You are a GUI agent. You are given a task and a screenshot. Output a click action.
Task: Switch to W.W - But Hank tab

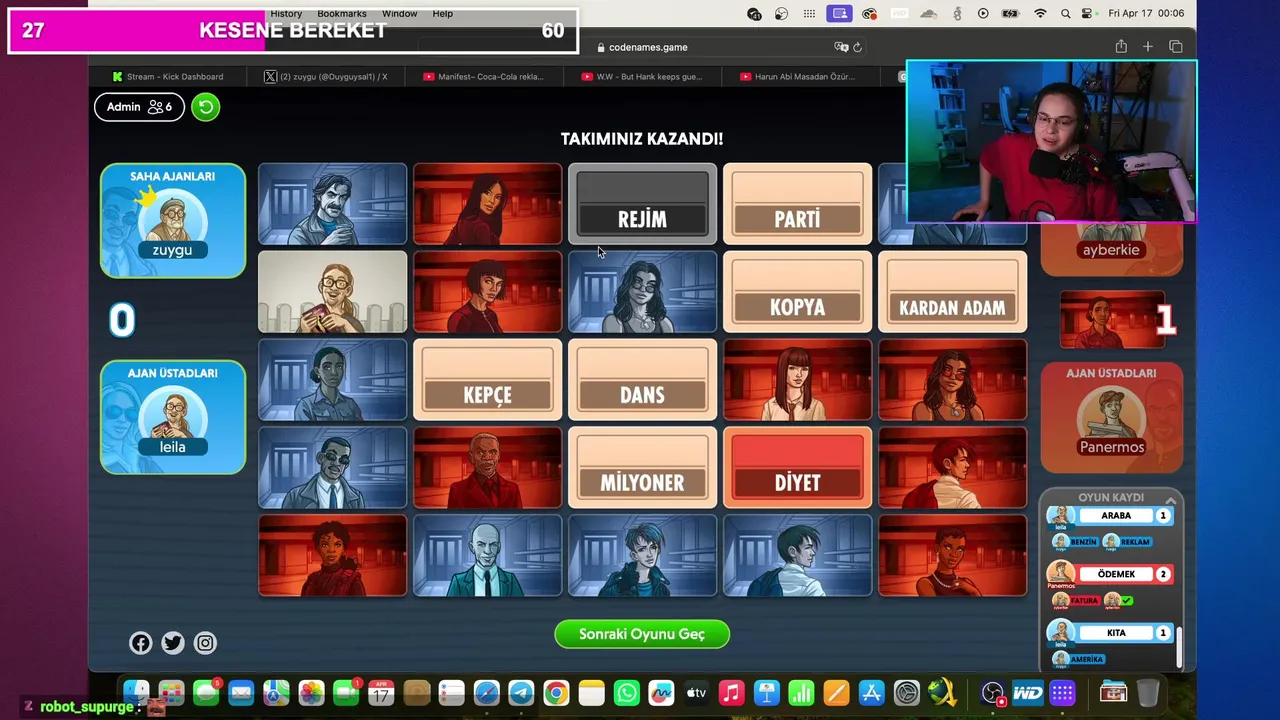pos(643,76)
